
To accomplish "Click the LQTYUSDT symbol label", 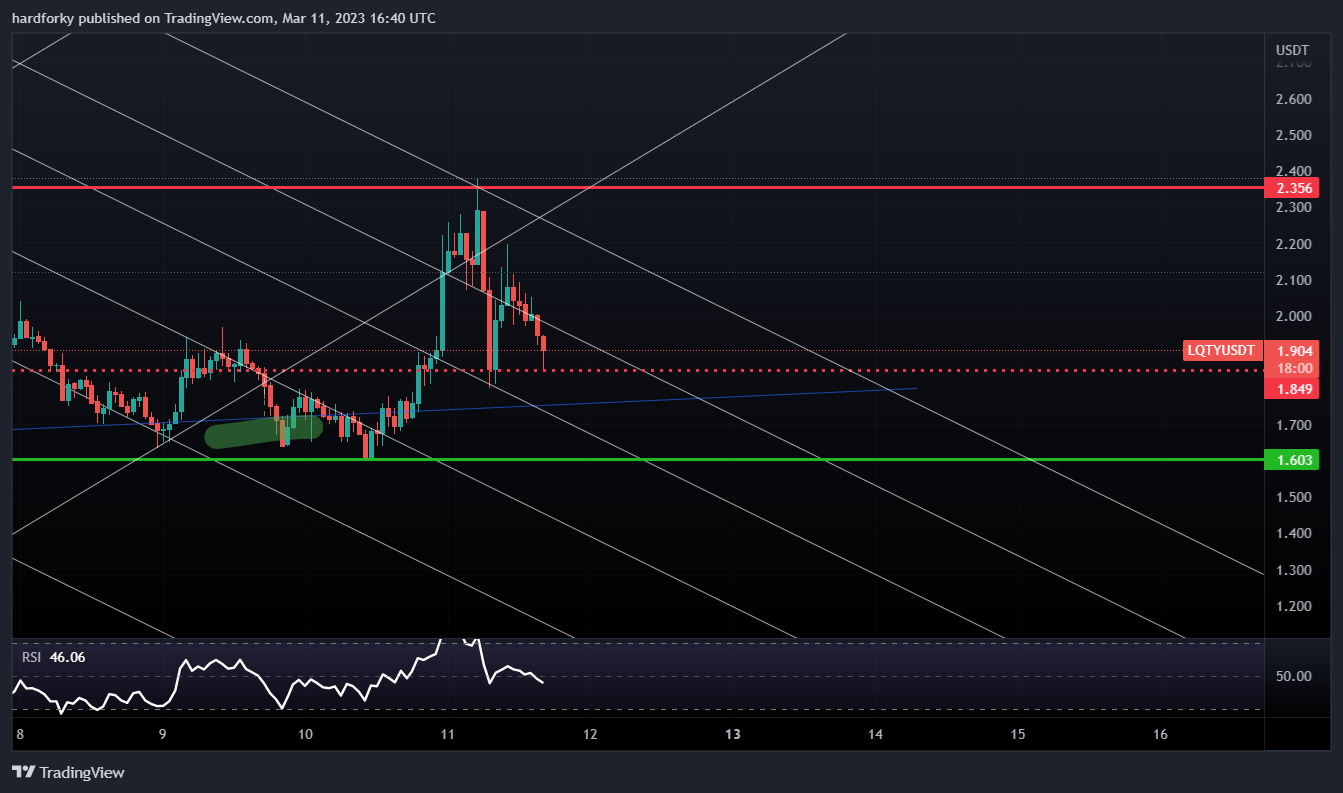I will click(x=1220, y=350).
